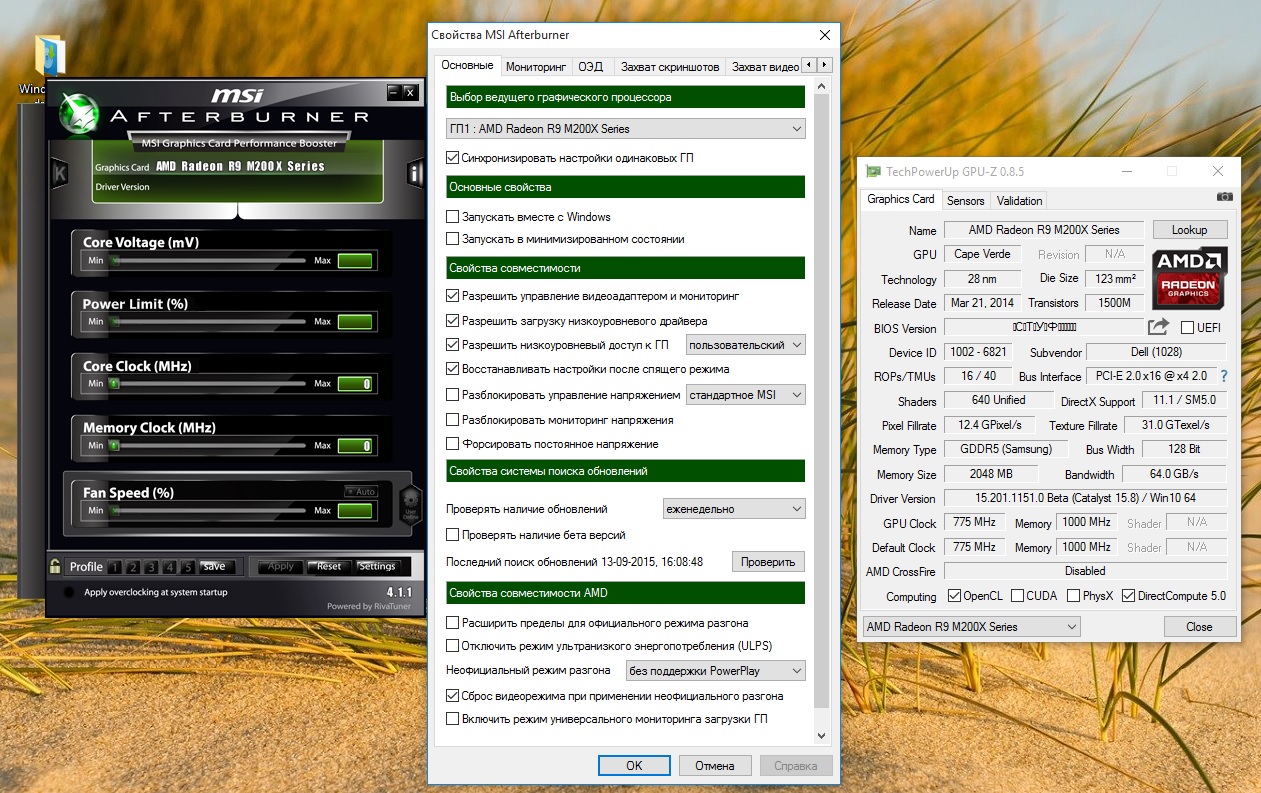Enable 'Запускать в минимизированном состоянии' checkbox

[453, 239]
